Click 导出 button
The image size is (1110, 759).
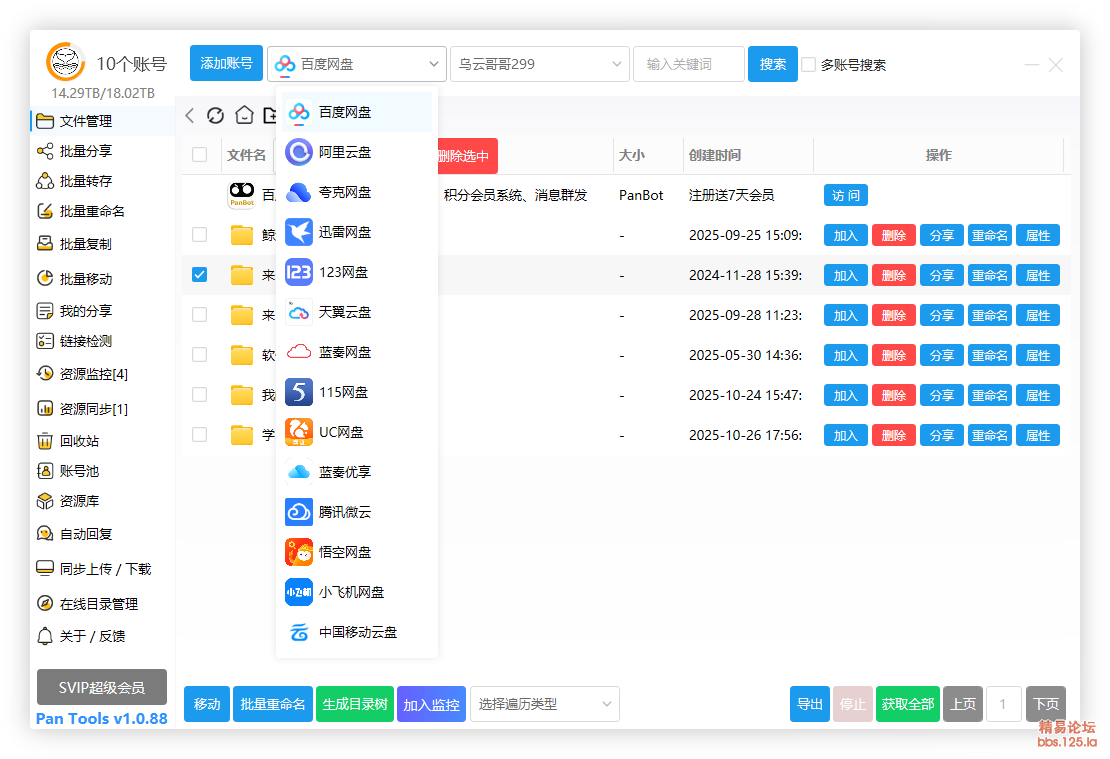[810, 704]
